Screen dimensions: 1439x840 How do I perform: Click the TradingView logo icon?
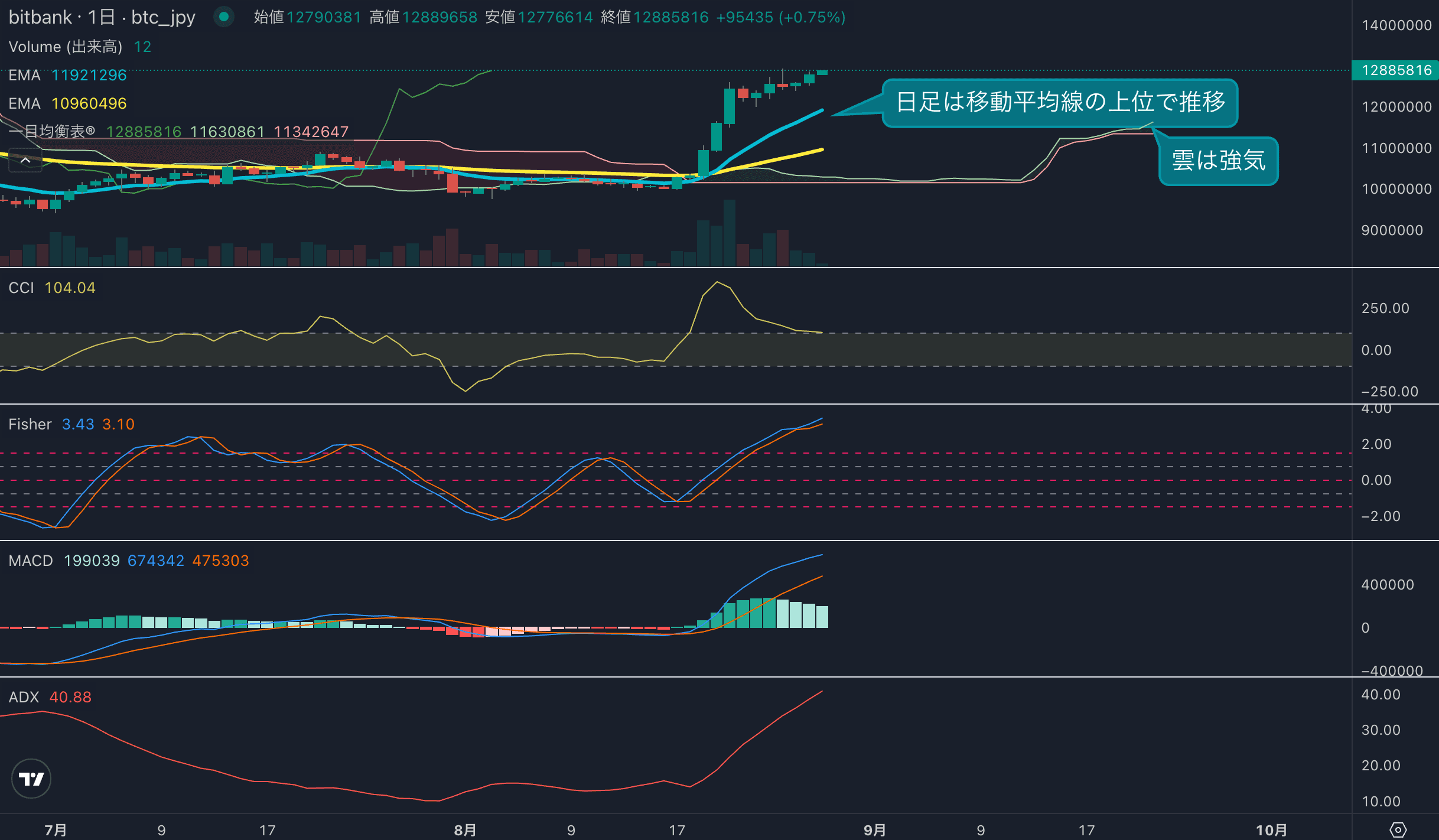31,779
